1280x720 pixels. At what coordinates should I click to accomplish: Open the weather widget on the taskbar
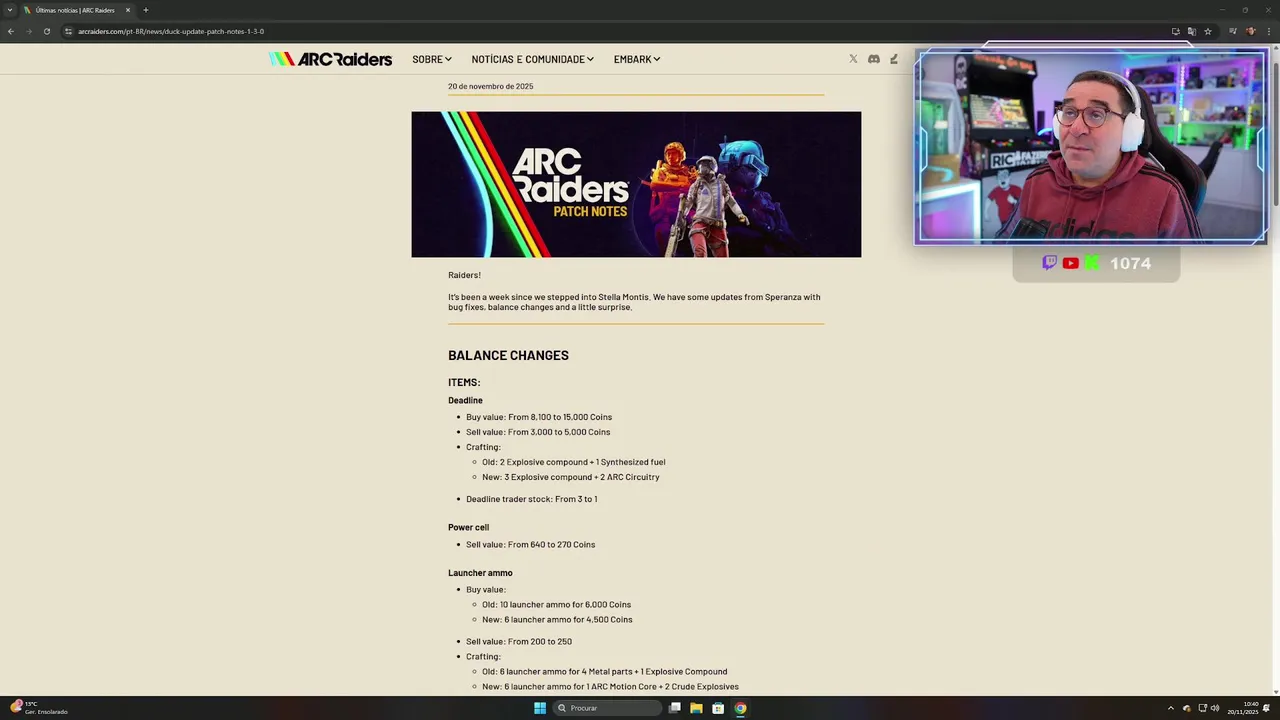pyautogui.click(x=38, y=708)
